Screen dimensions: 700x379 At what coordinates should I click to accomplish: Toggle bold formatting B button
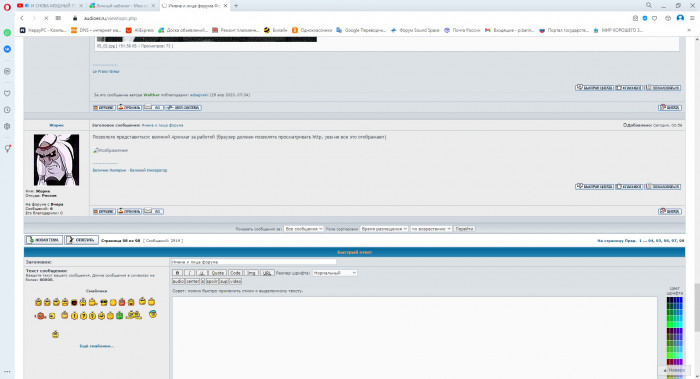click(x=177, y=273)
